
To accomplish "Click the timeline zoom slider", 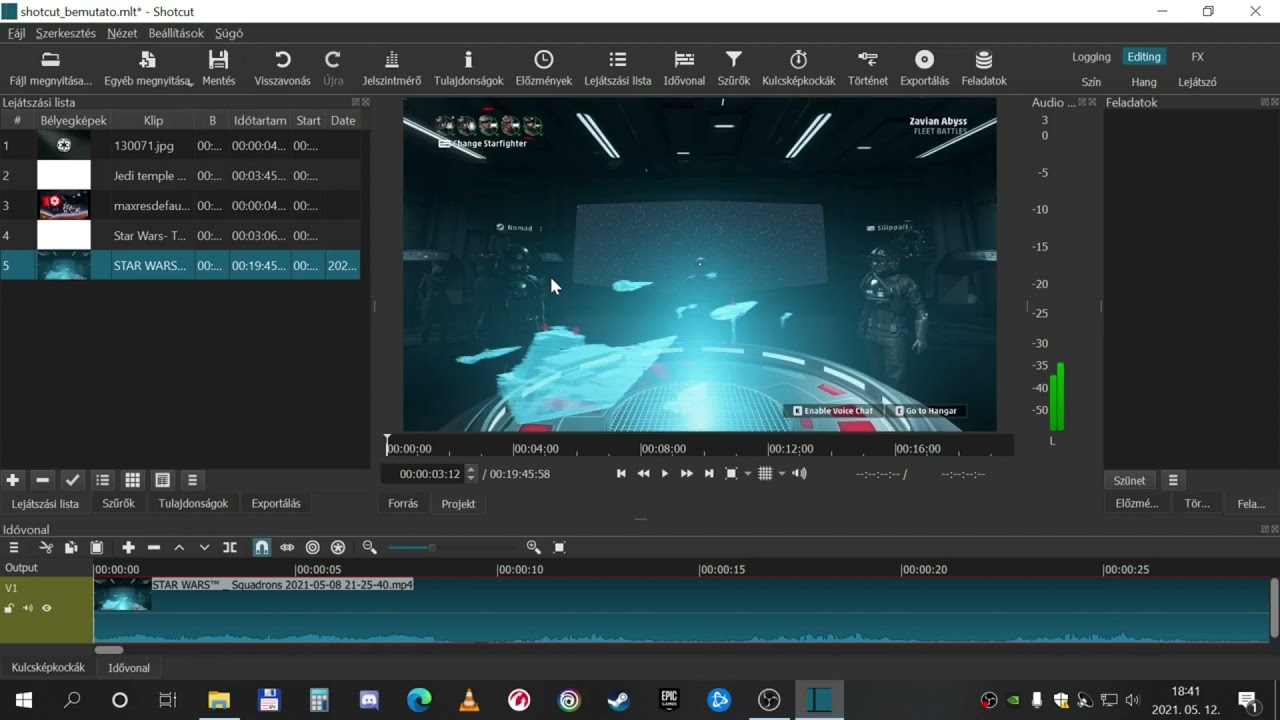I will [452, 547].
